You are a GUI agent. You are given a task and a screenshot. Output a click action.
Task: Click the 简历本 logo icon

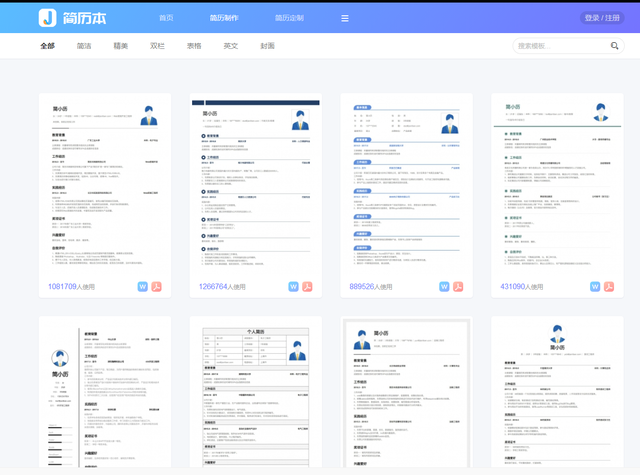(x=47, y=18)
